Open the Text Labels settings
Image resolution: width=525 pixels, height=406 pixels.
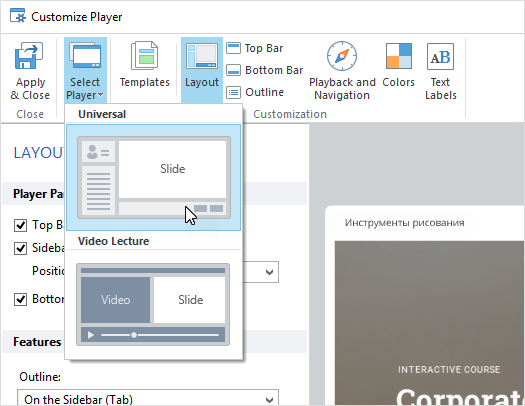click(x=440, y=71)
